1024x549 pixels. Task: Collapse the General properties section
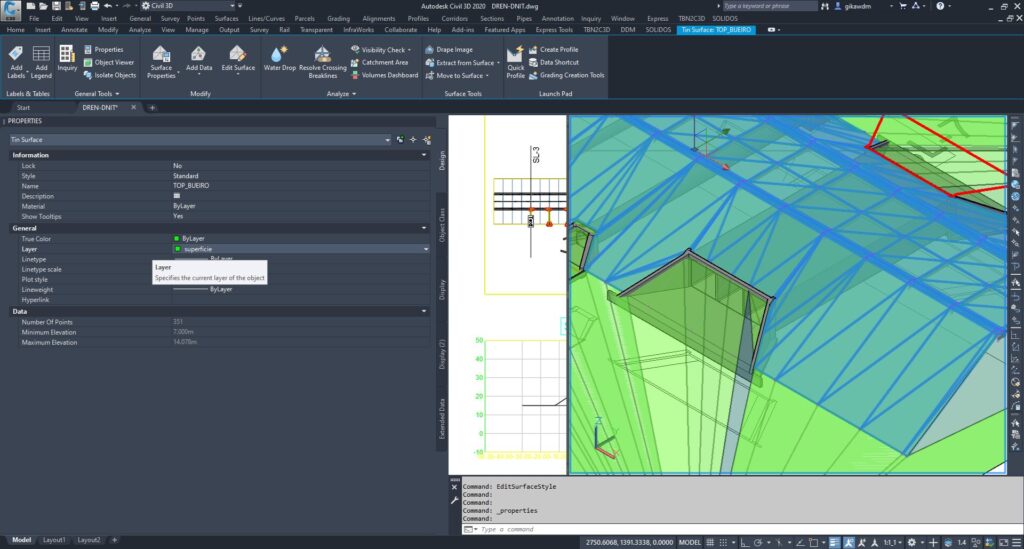pos(424,228)
